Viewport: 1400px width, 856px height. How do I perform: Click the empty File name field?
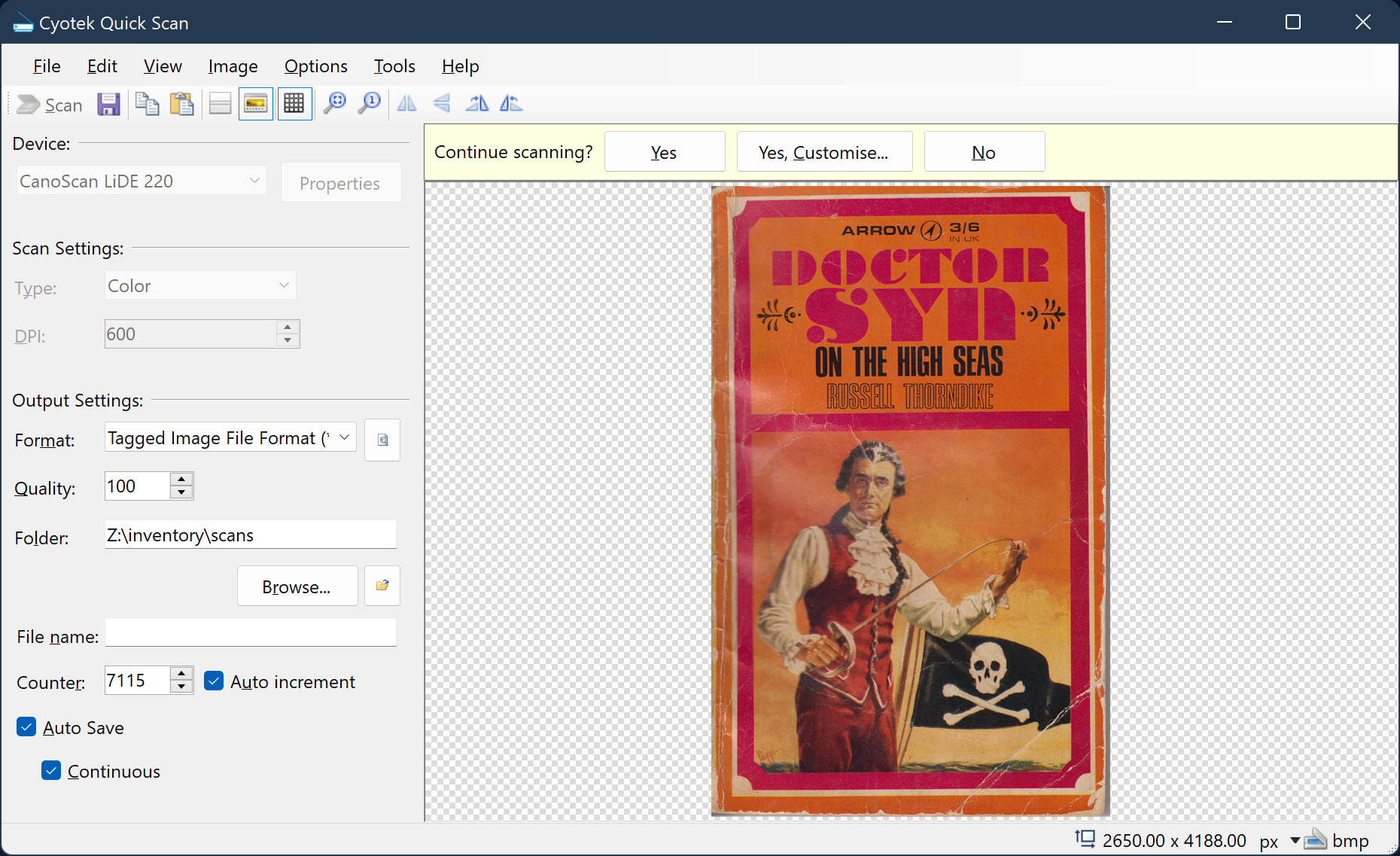251,633
